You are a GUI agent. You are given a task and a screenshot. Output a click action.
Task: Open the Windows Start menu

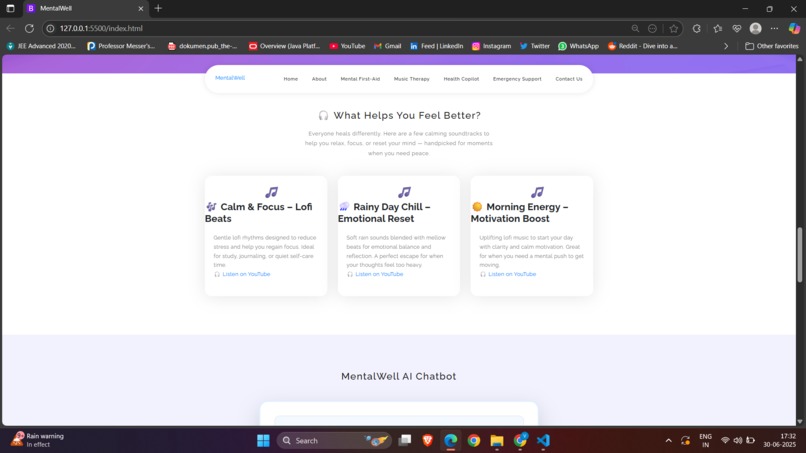pyautogui.click(x=263, y=441)
